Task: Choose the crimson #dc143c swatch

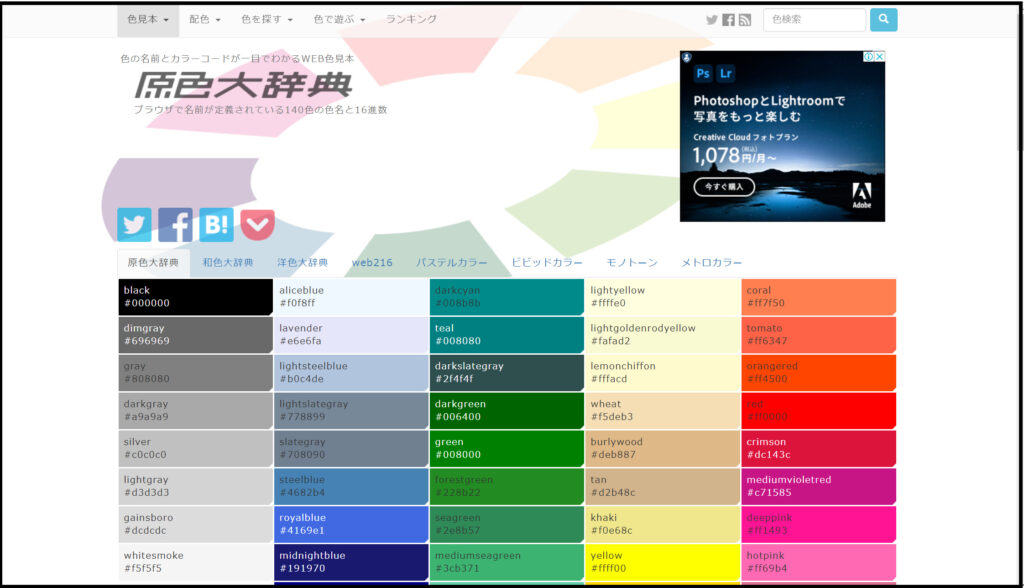Action: [819, 449]
